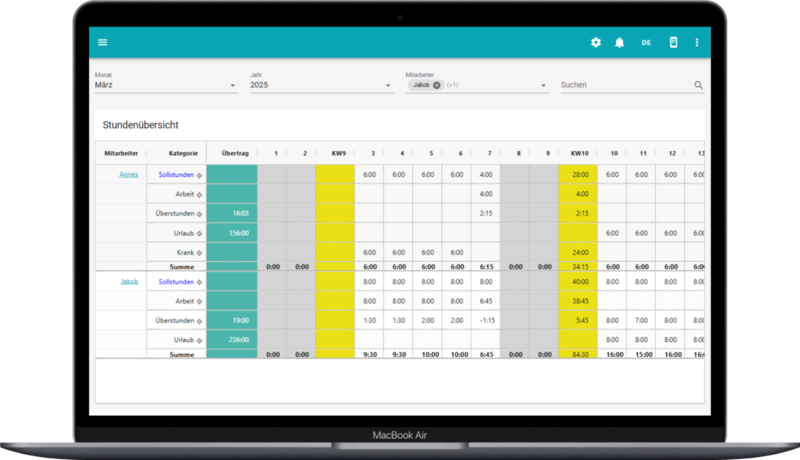Open the Jahr 2025 dropdown

(x=388, y=86)
